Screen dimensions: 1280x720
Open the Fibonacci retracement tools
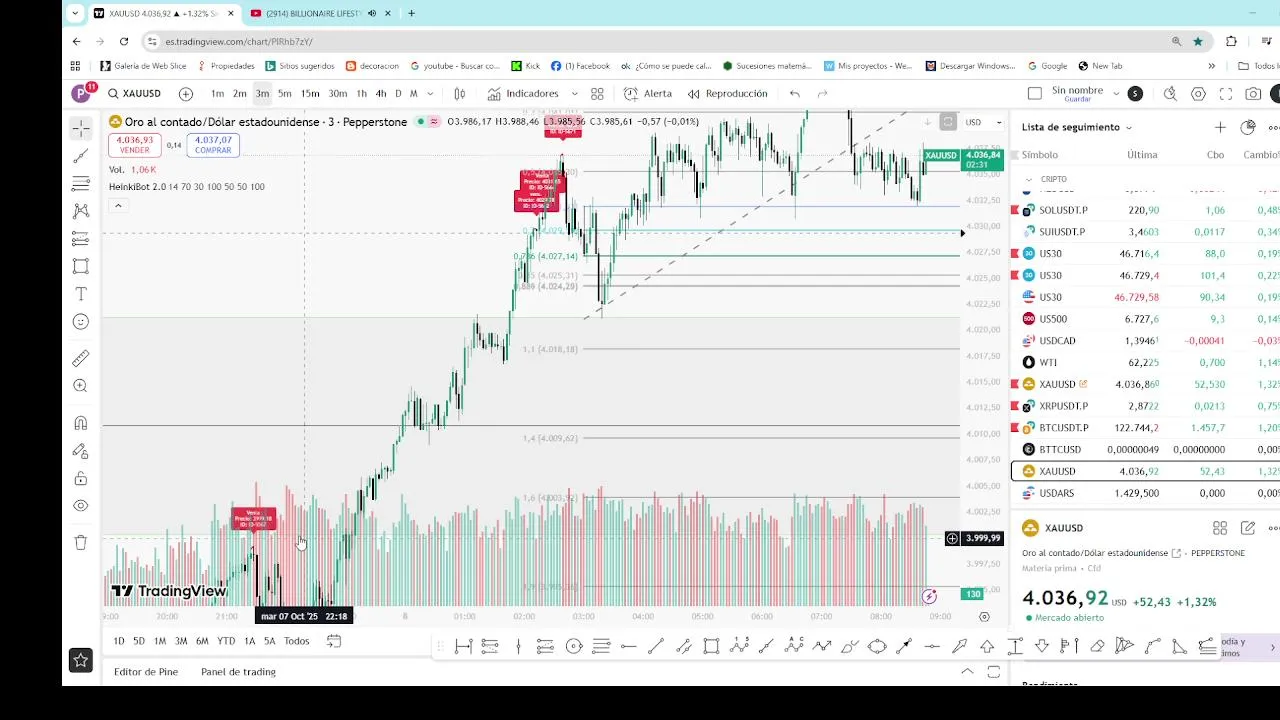(81, 184)
